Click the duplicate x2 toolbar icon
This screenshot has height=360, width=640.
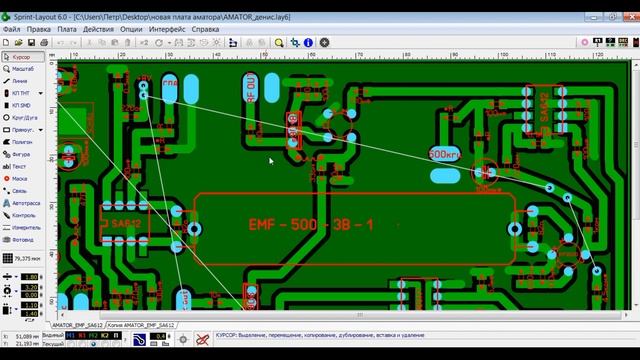pos(144,42)
